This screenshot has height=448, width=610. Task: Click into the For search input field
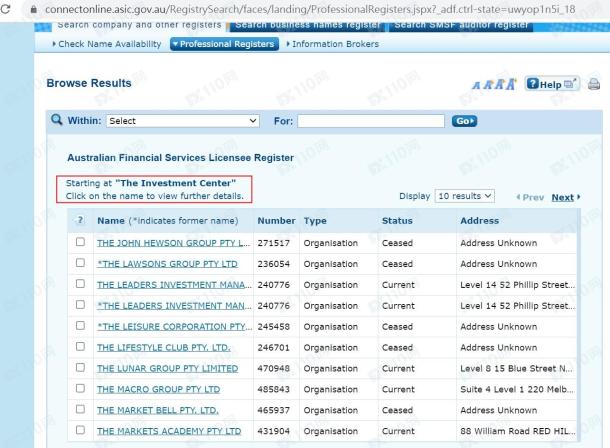[371, 121]
